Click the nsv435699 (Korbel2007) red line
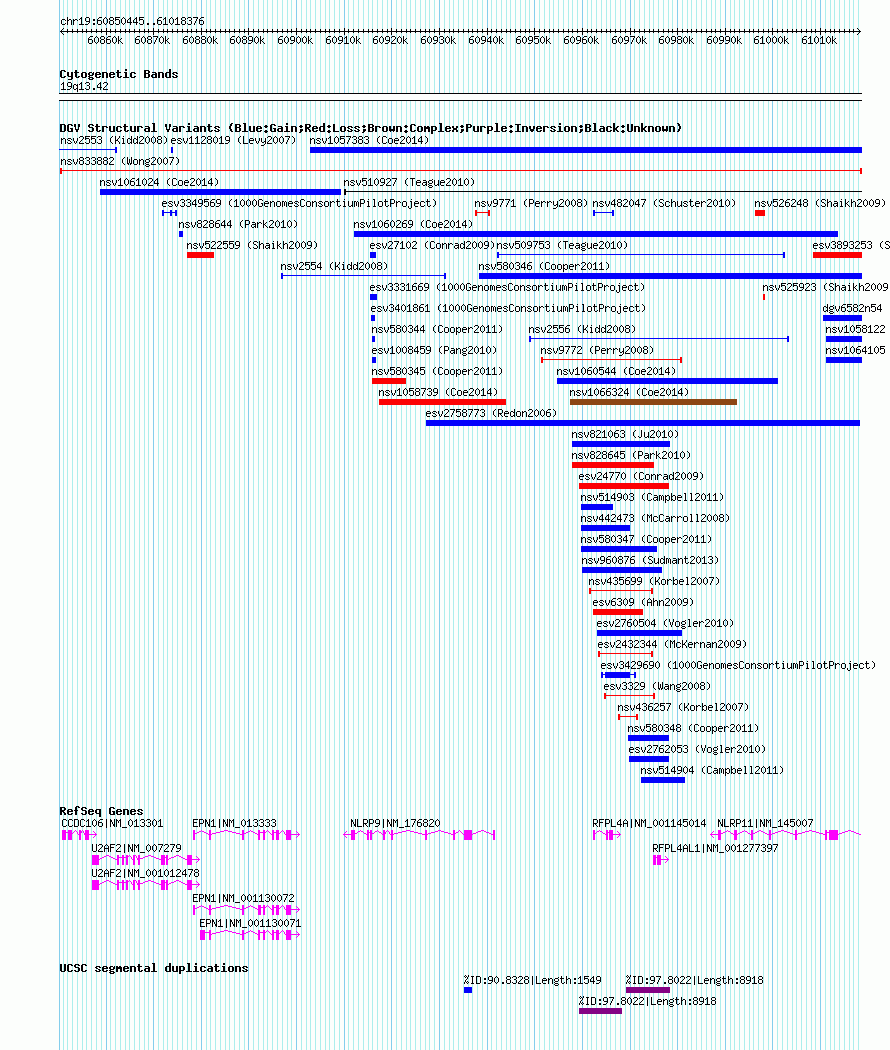890x1050 pixels. (x=621, y=591)
